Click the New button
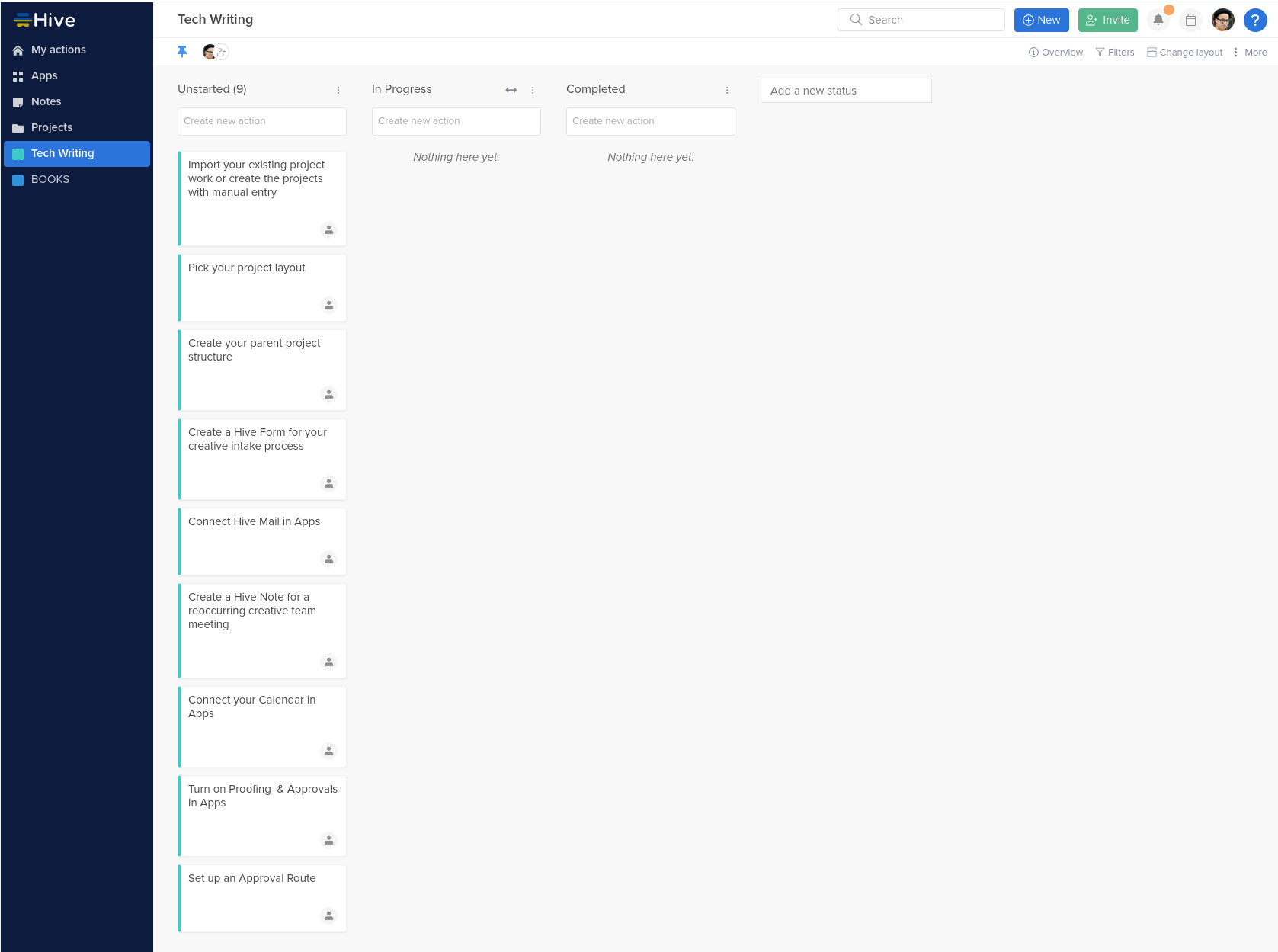This screenshot has height=952, width=1278. point(1041,20)
